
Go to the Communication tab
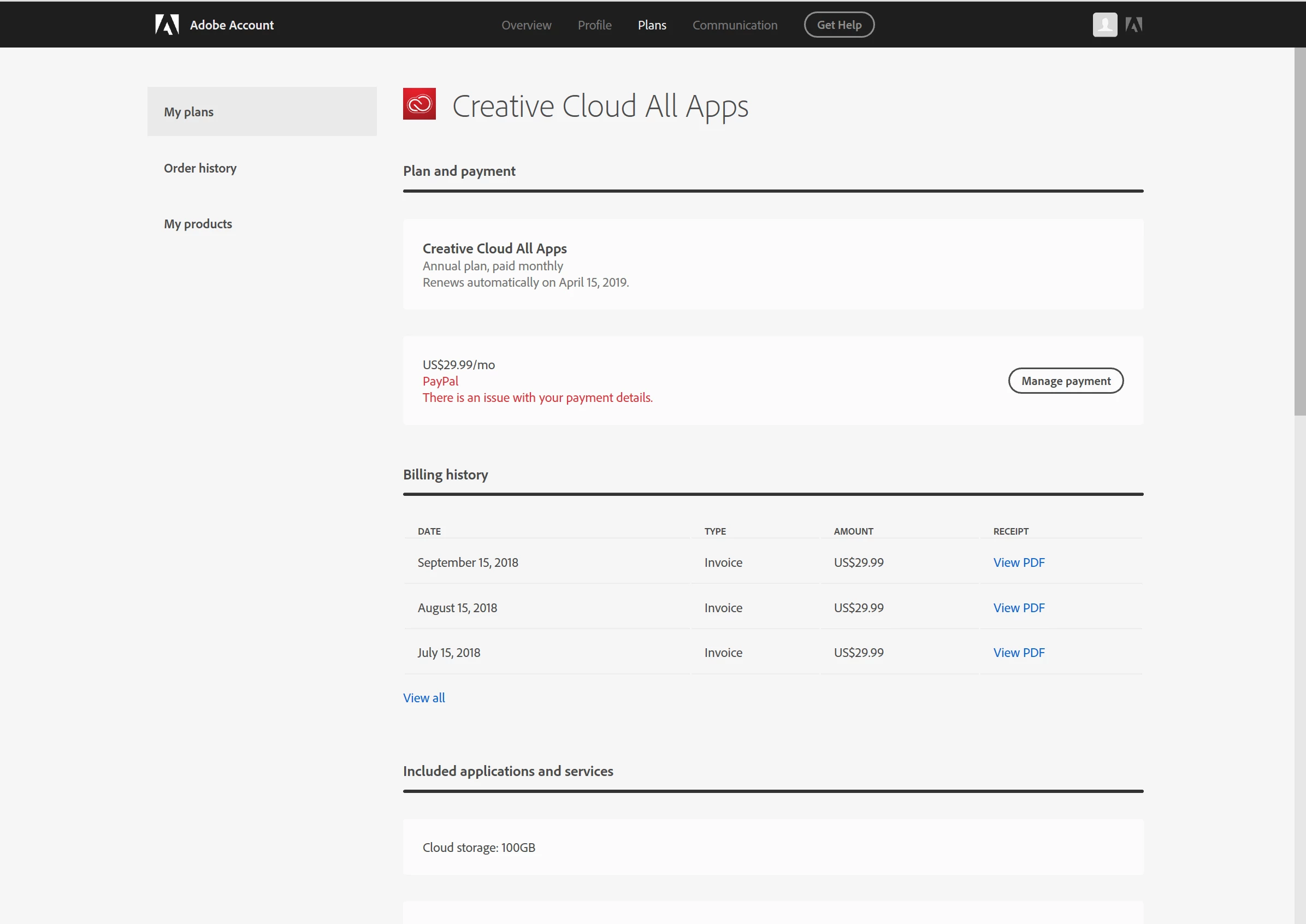tap(734, 25)
